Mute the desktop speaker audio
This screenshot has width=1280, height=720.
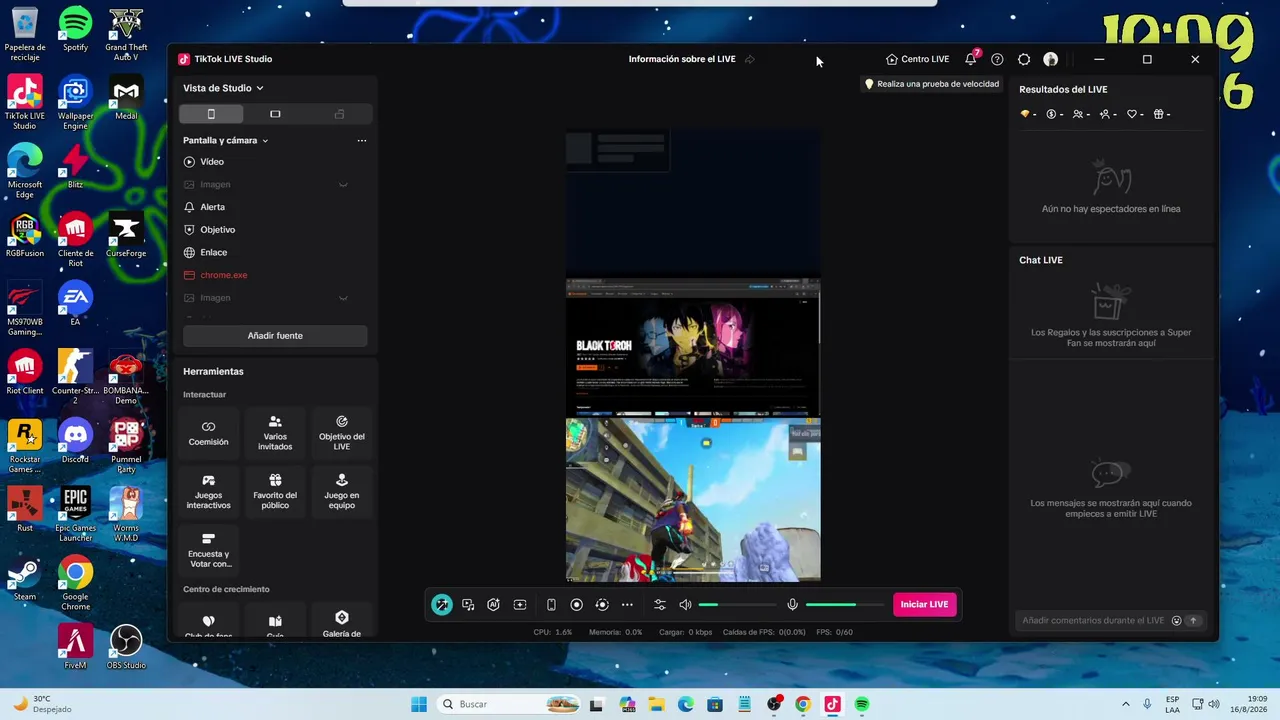tap(685, 604)
